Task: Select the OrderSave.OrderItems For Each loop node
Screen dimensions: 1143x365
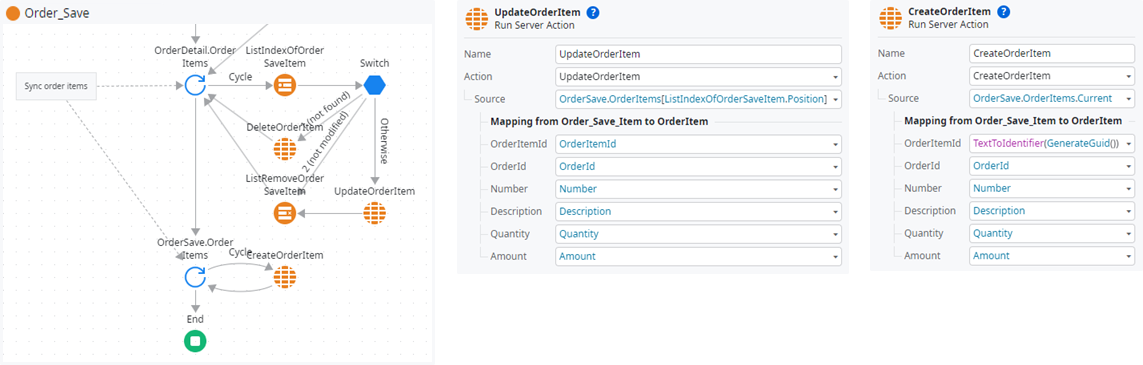Action: pos(195,277)
